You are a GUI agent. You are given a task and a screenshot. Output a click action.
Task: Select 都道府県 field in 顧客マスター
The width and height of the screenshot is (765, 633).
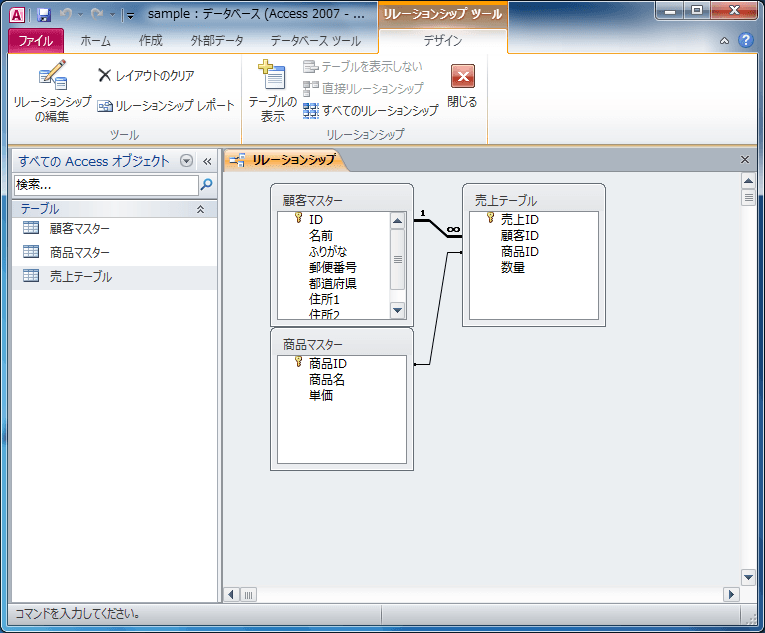pyautogui.click(x=333, y=284)
